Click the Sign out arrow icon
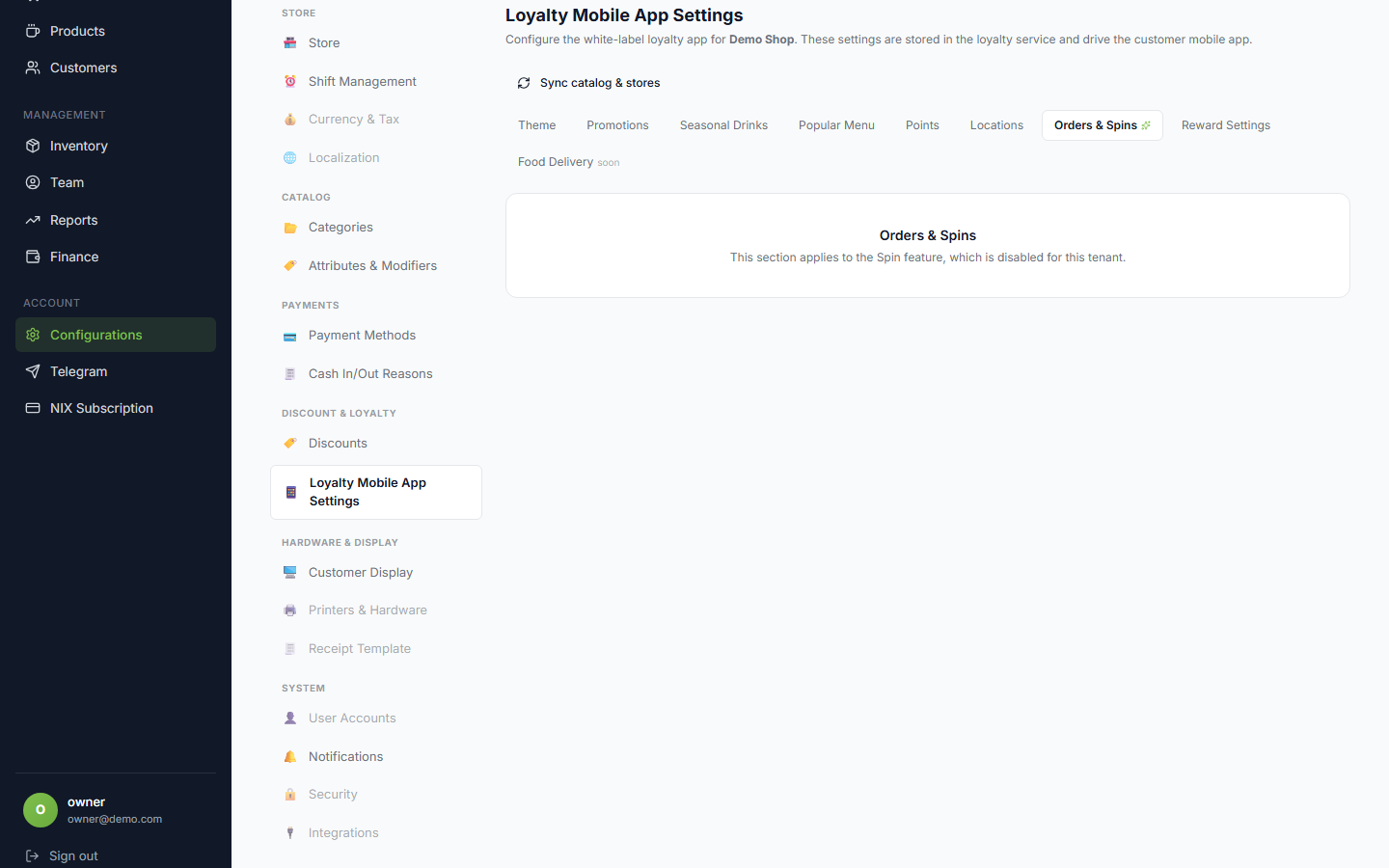Viewport: 1389px width, 868px height. click(x=33, y=855)
